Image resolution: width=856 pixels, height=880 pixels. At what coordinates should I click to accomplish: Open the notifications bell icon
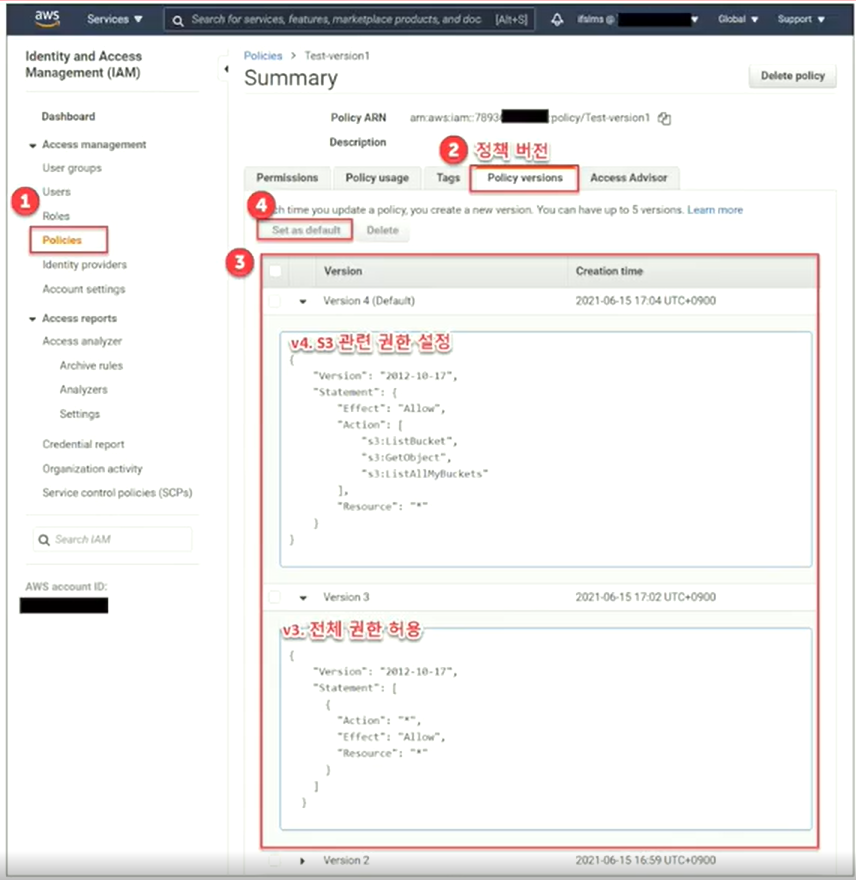557,20
